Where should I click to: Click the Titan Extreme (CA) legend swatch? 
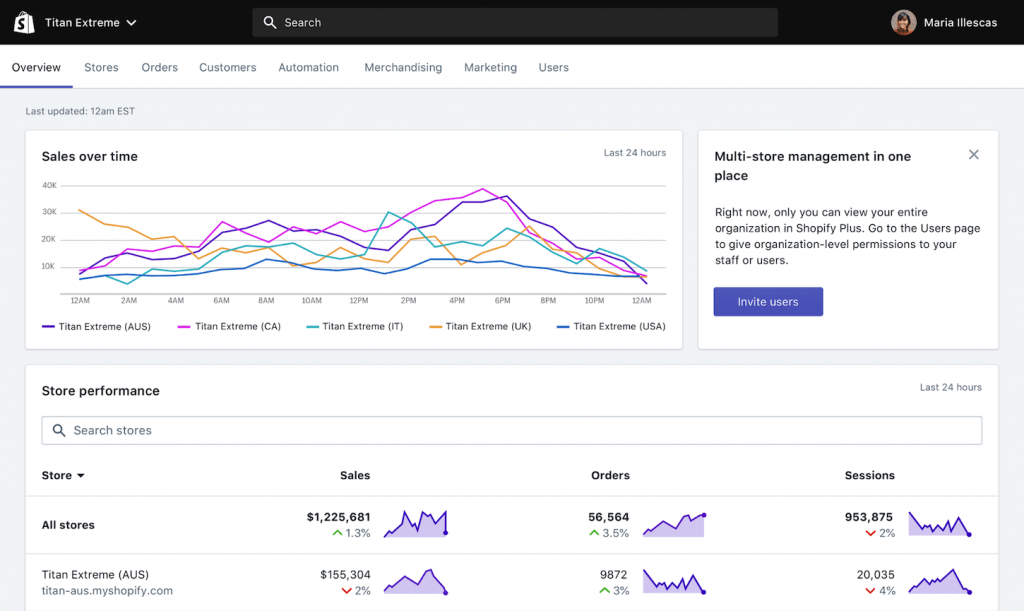tap(184, 326)
